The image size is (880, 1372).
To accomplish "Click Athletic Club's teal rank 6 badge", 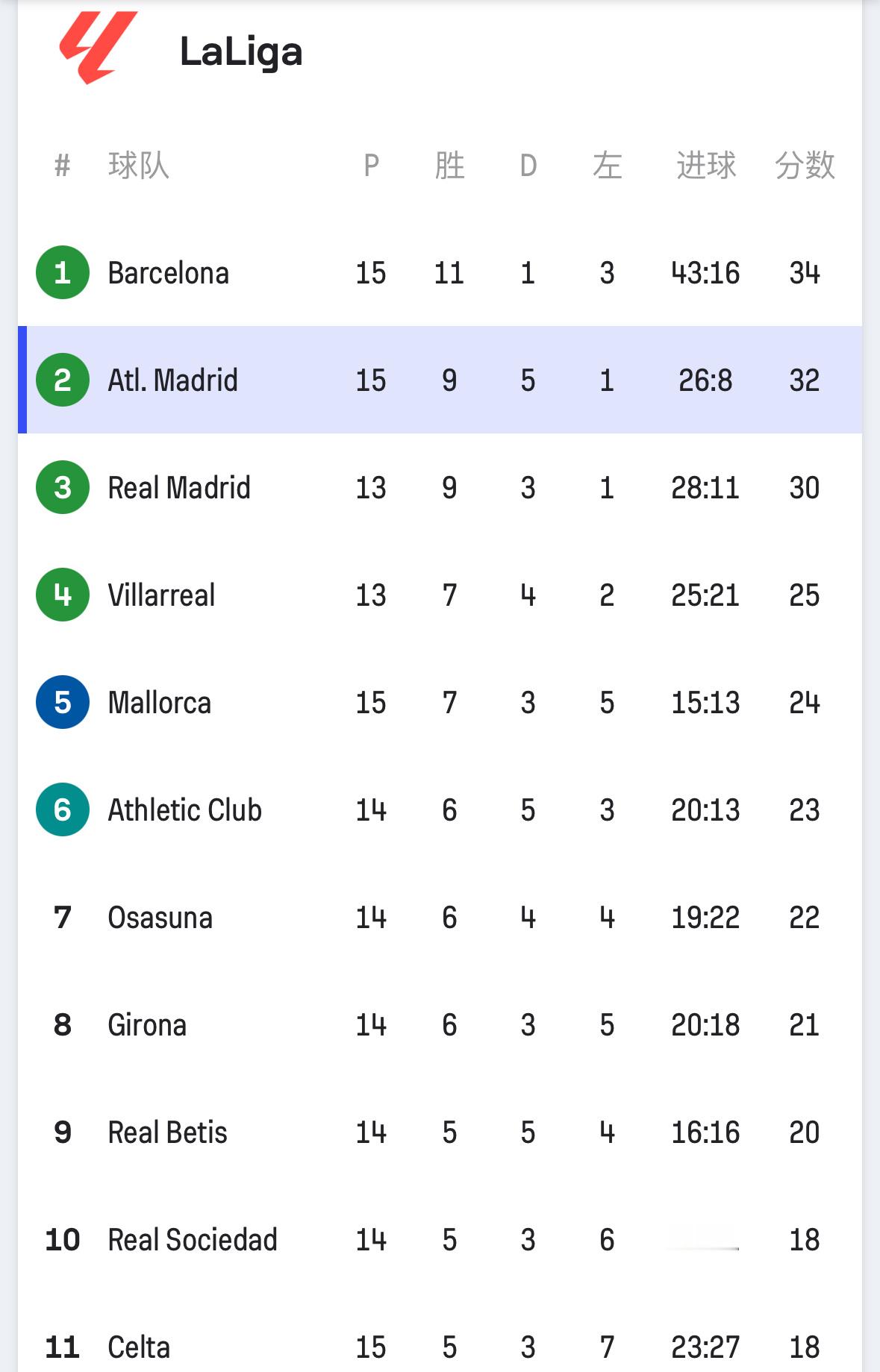I will (x=63, y=809).
